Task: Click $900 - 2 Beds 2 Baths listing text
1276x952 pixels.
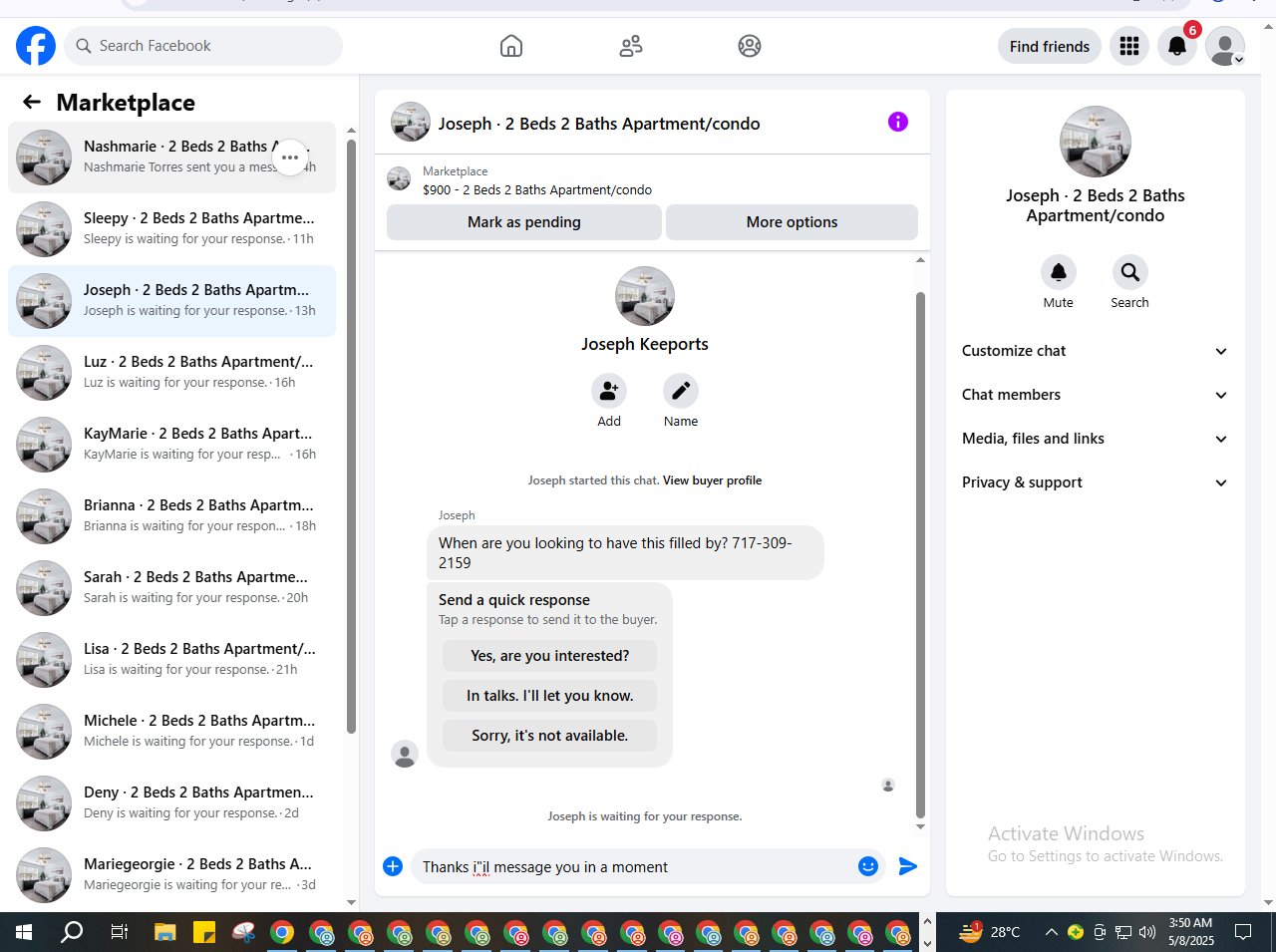Action: pyautogui.click(x=537, y=190)
